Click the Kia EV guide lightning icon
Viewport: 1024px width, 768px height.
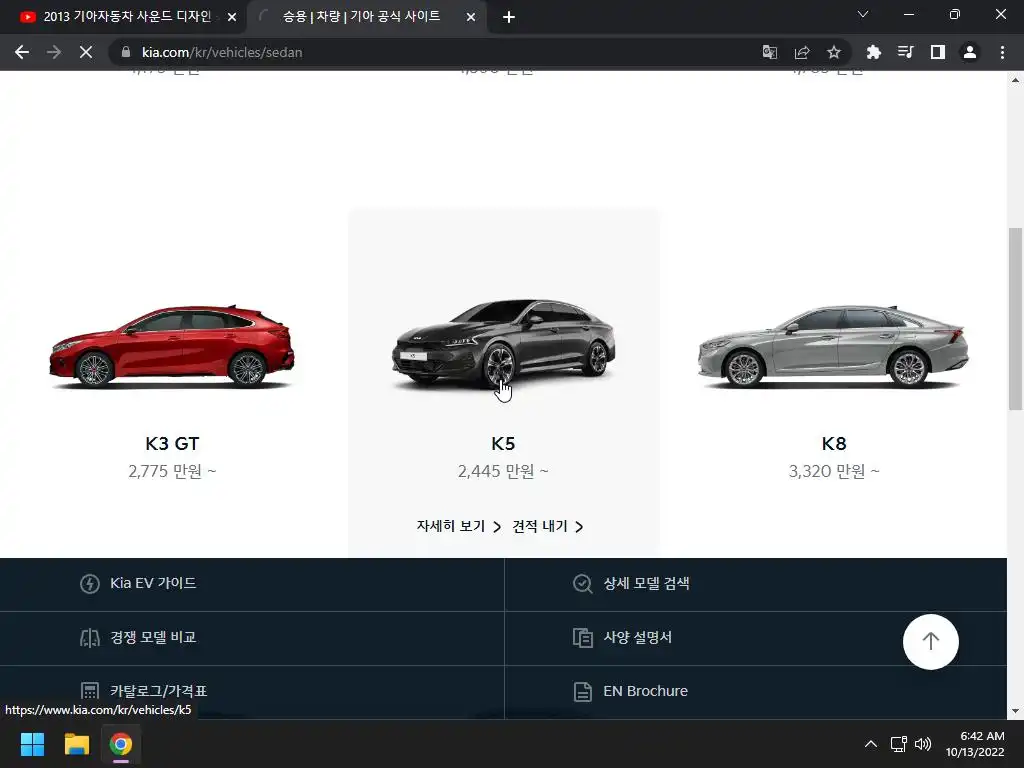click(89, 584)
